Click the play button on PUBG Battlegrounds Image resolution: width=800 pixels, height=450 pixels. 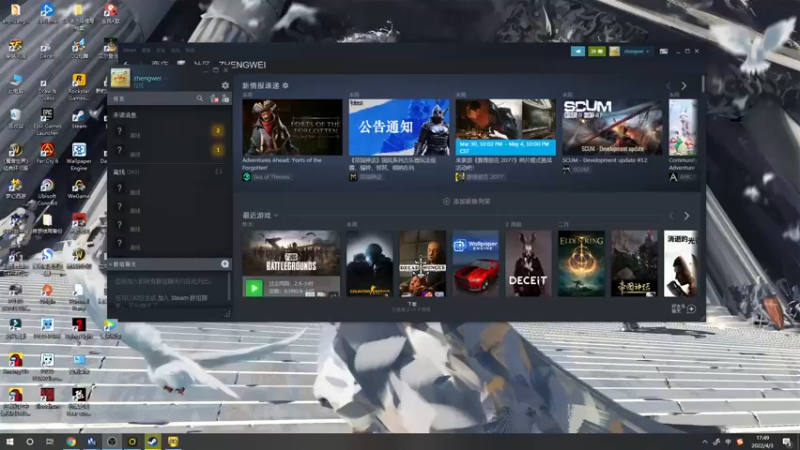click(254, 288)
